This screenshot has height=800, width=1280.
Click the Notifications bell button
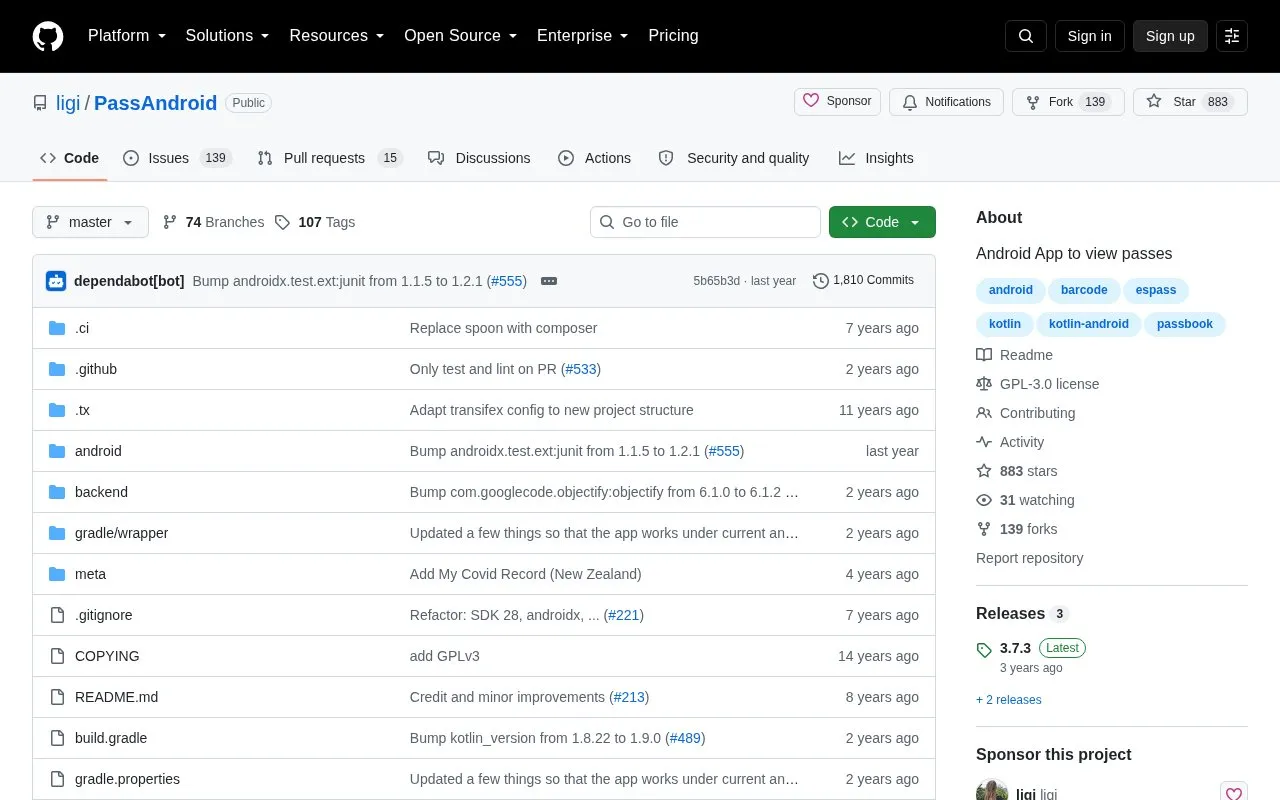(x=946, y=102)
